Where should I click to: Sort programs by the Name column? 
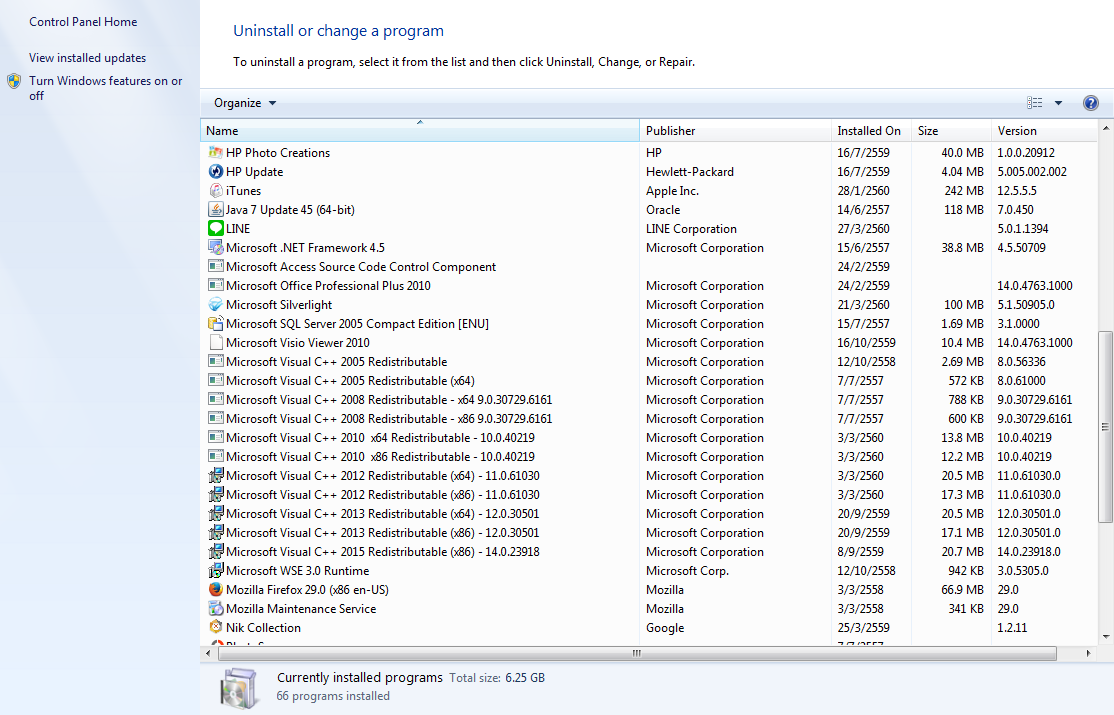(x=421, y=131)
